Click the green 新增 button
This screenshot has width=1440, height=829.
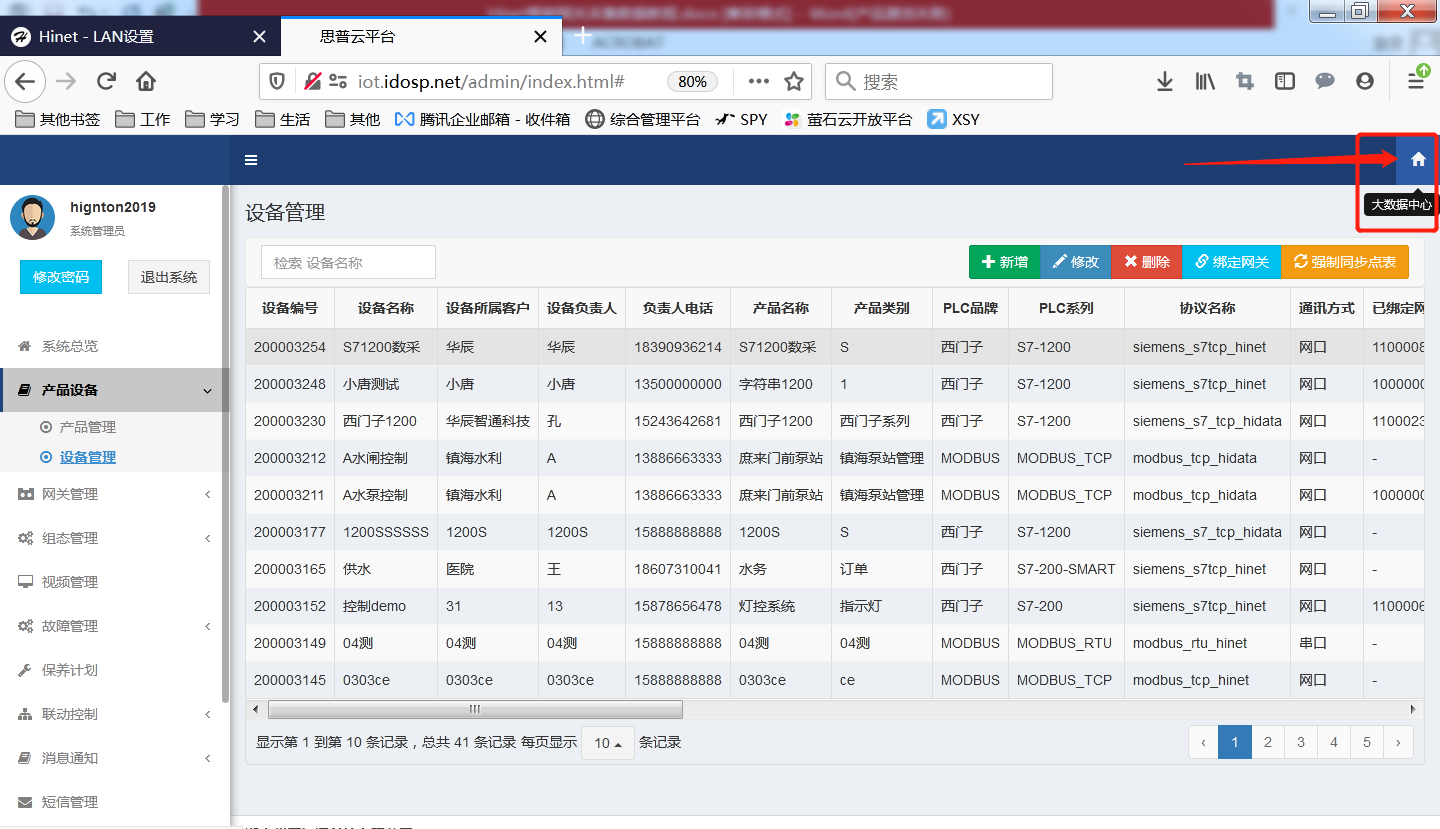(x=1004, y=261)
